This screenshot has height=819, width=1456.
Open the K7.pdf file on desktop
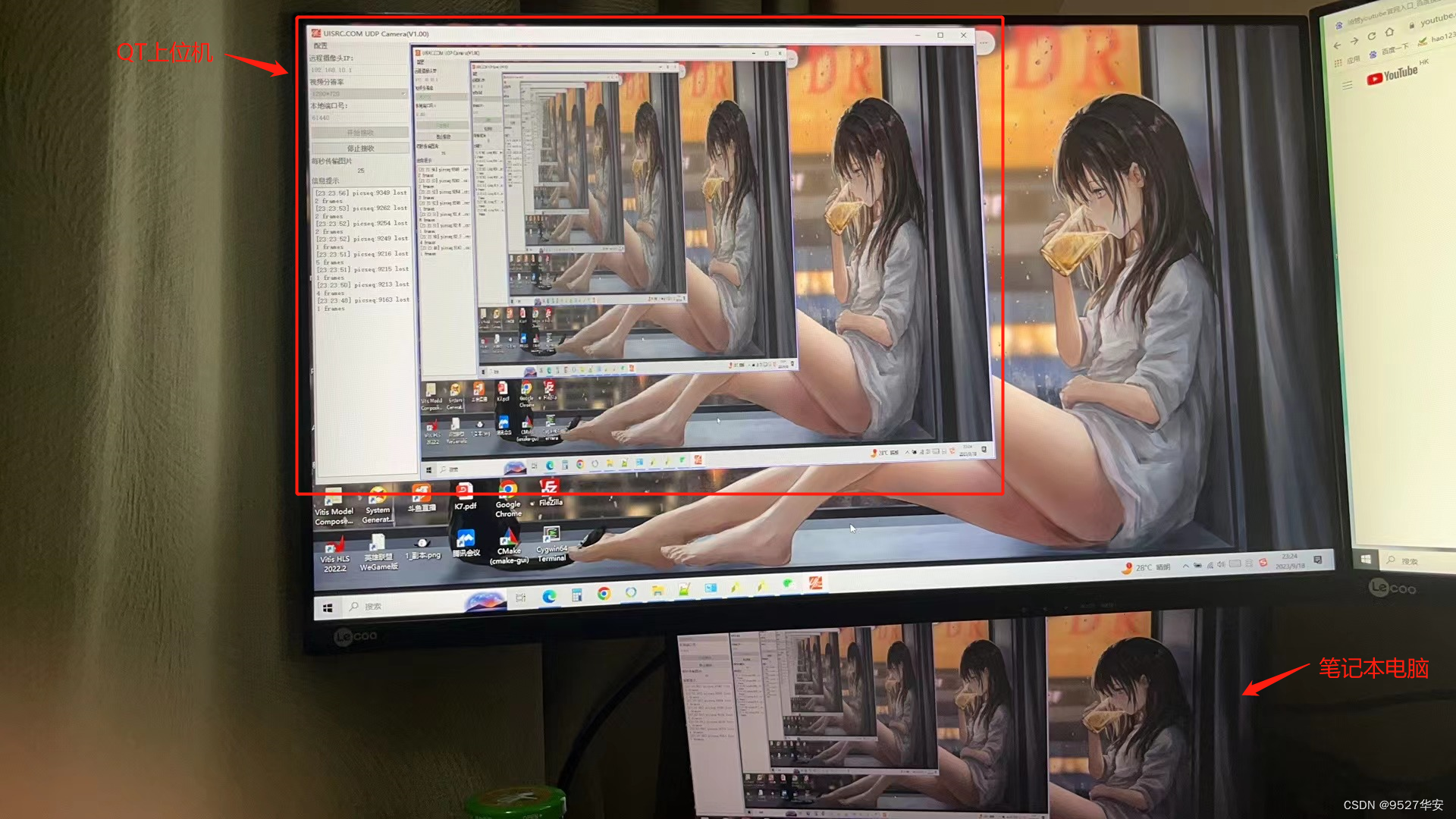pos(465,497)
